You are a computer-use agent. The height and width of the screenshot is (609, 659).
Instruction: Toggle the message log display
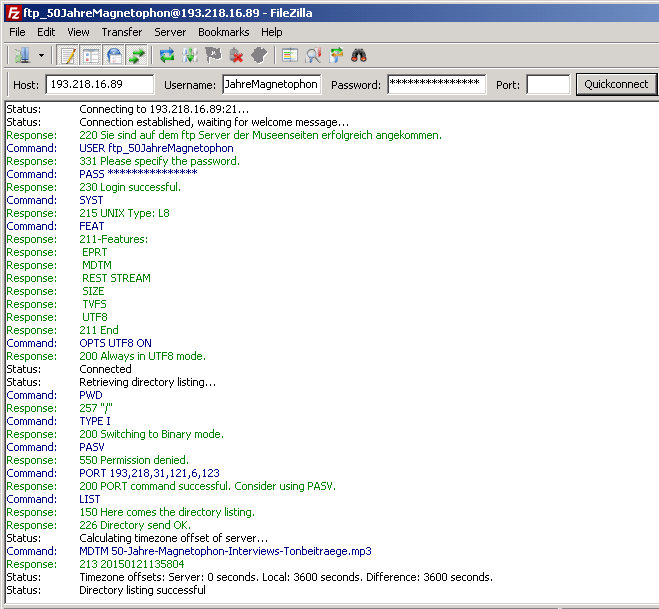[x=68, y=55]
